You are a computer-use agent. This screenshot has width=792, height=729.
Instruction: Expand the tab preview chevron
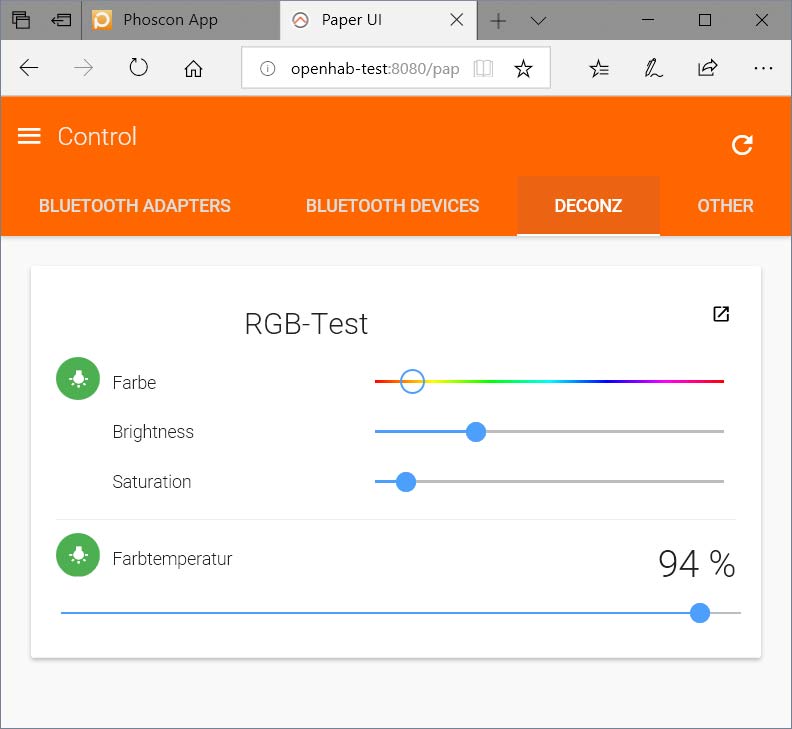pos(538,20)
